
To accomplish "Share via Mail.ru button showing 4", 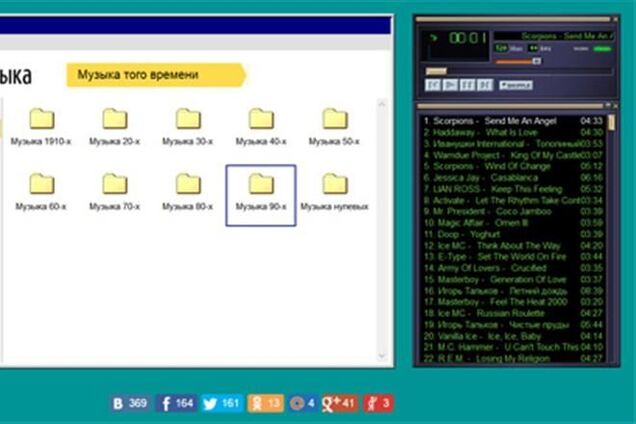I will 303,403.
